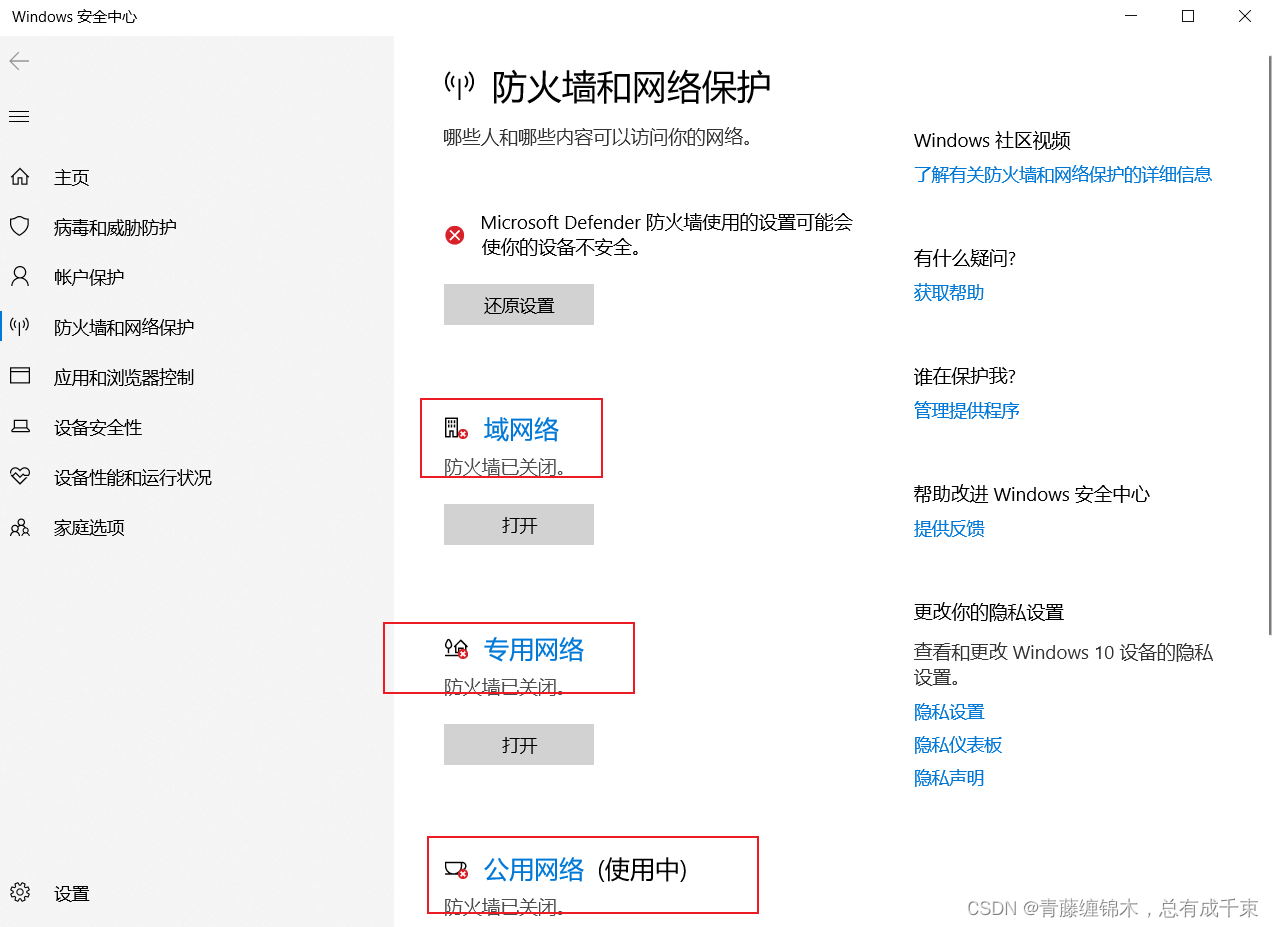
Task: Select the 主页 home icon
Action: [x=20, y=176]
